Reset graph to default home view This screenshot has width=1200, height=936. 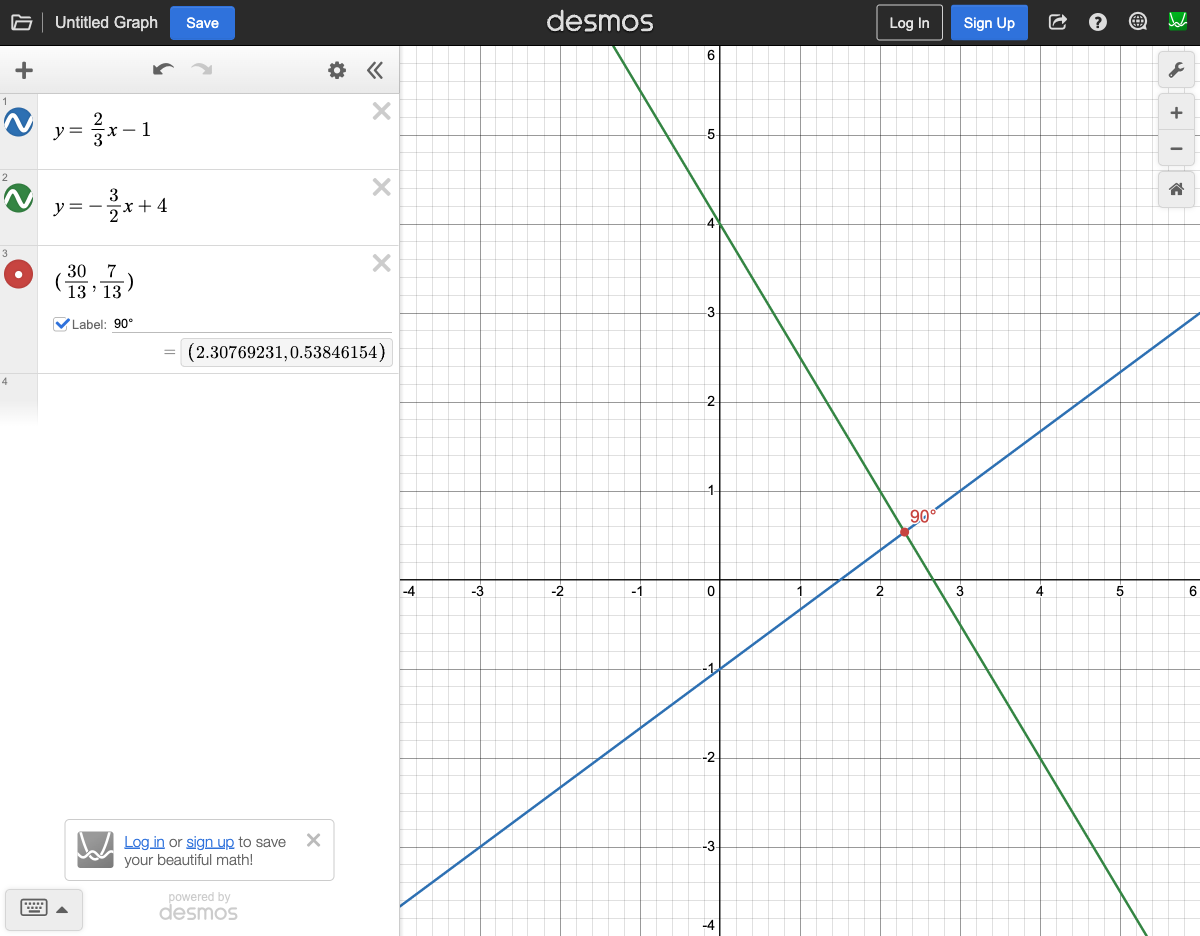click(x=1177, y=189)
